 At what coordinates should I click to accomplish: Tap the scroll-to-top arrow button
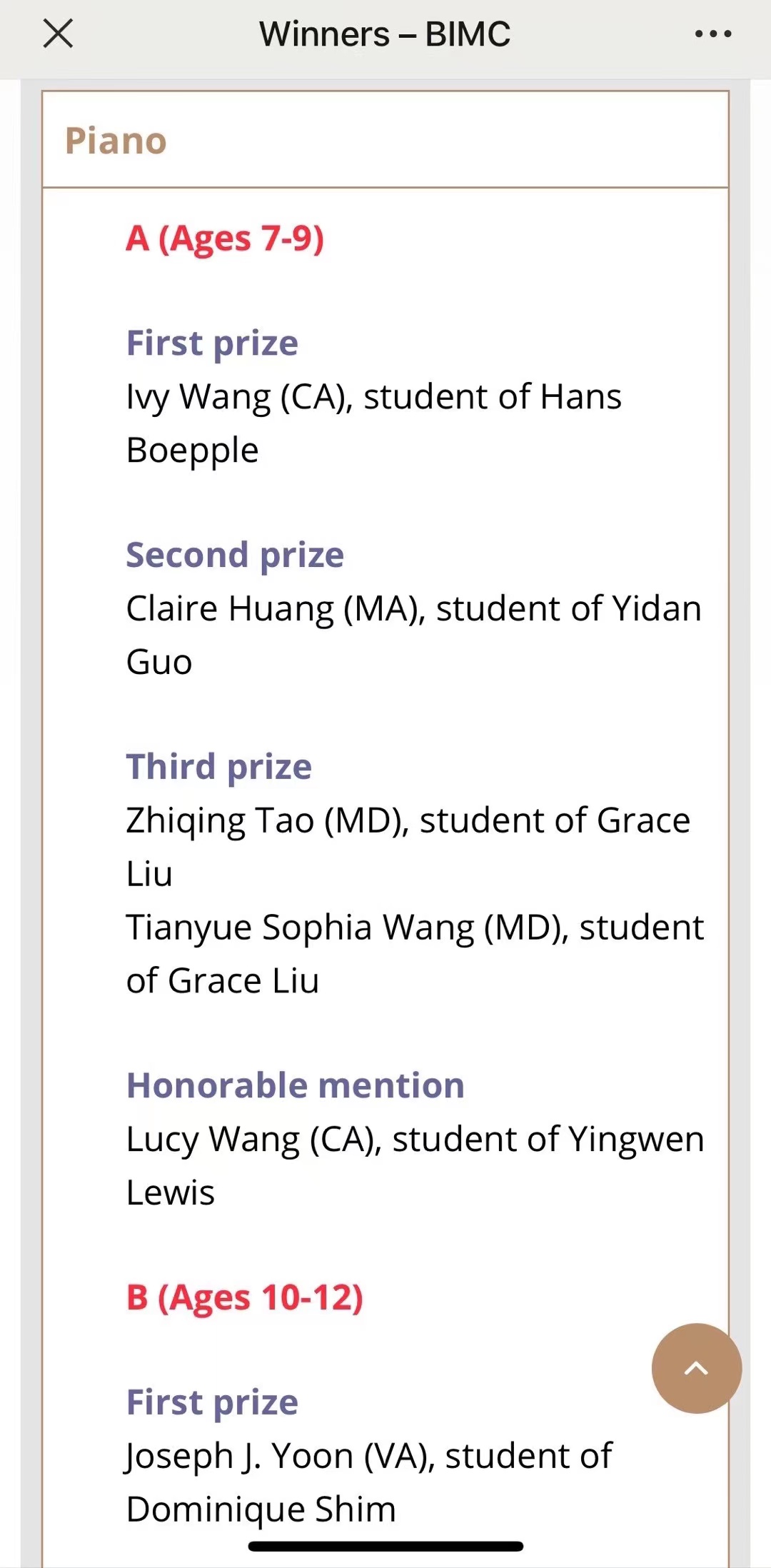tap(696, 1368)
